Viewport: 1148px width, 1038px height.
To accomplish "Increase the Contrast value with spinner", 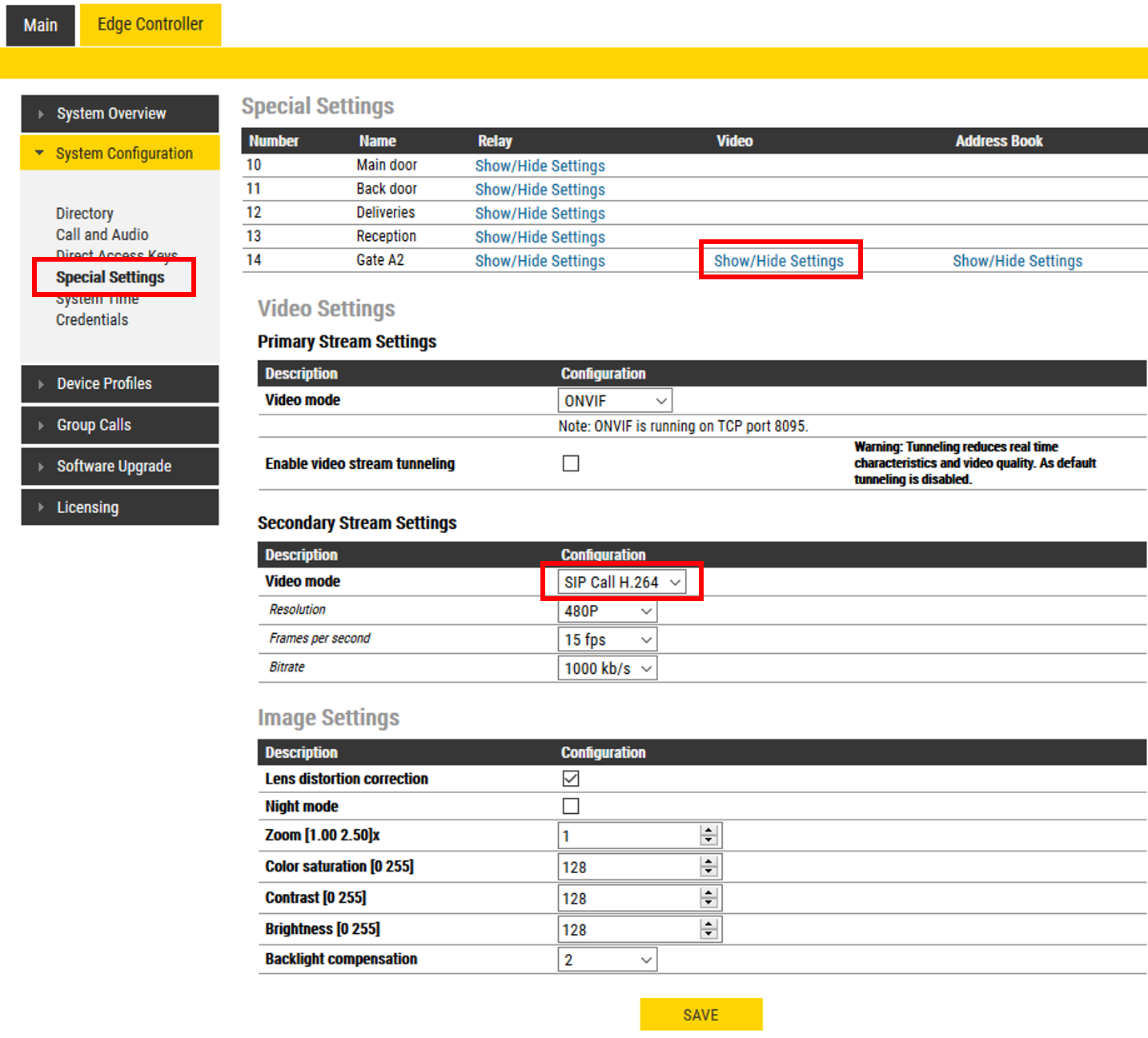I will [x=708, y=893].
